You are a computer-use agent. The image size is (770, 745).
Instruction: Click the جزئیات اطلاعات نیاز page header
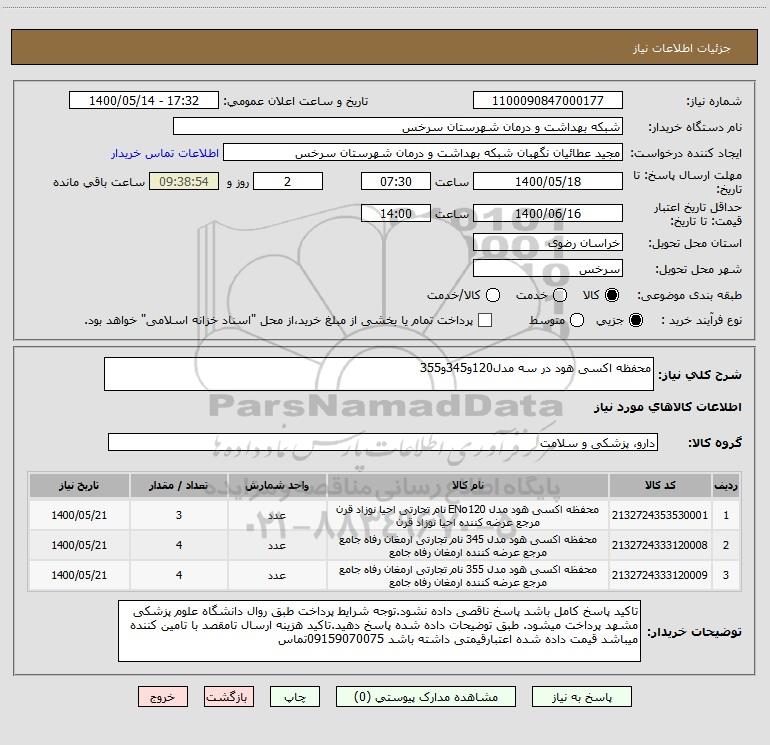coord(681,48)
